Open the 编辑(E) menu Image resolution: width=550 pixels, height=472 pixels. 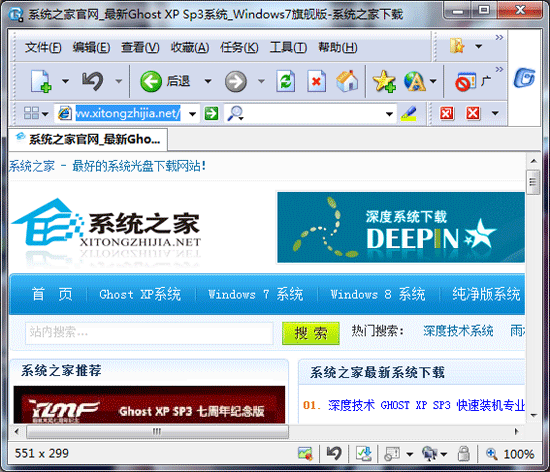91,47
